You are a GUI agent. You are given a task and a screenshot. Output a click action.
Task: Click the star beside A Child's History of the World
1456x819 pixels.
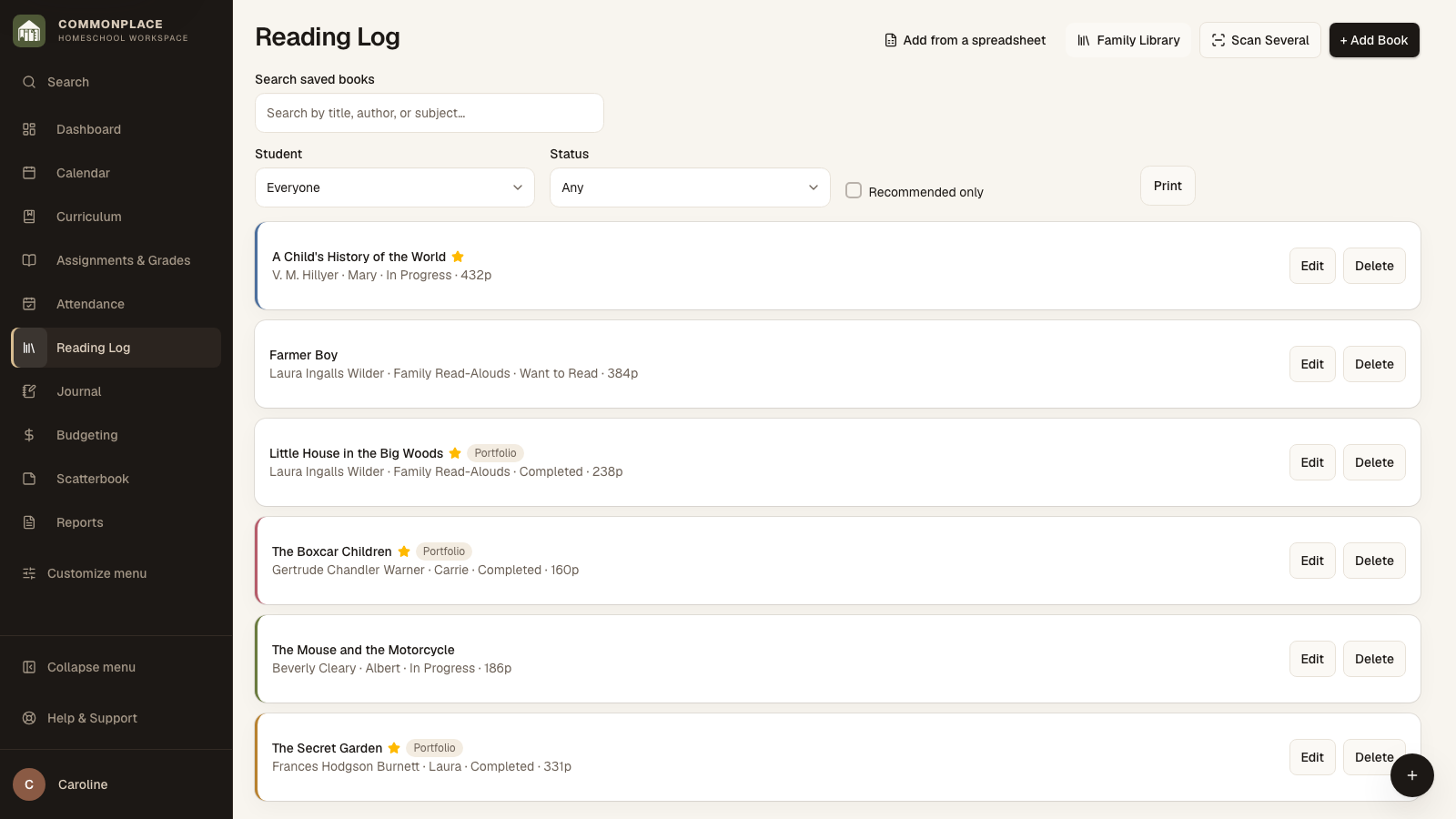coord(458,257)
